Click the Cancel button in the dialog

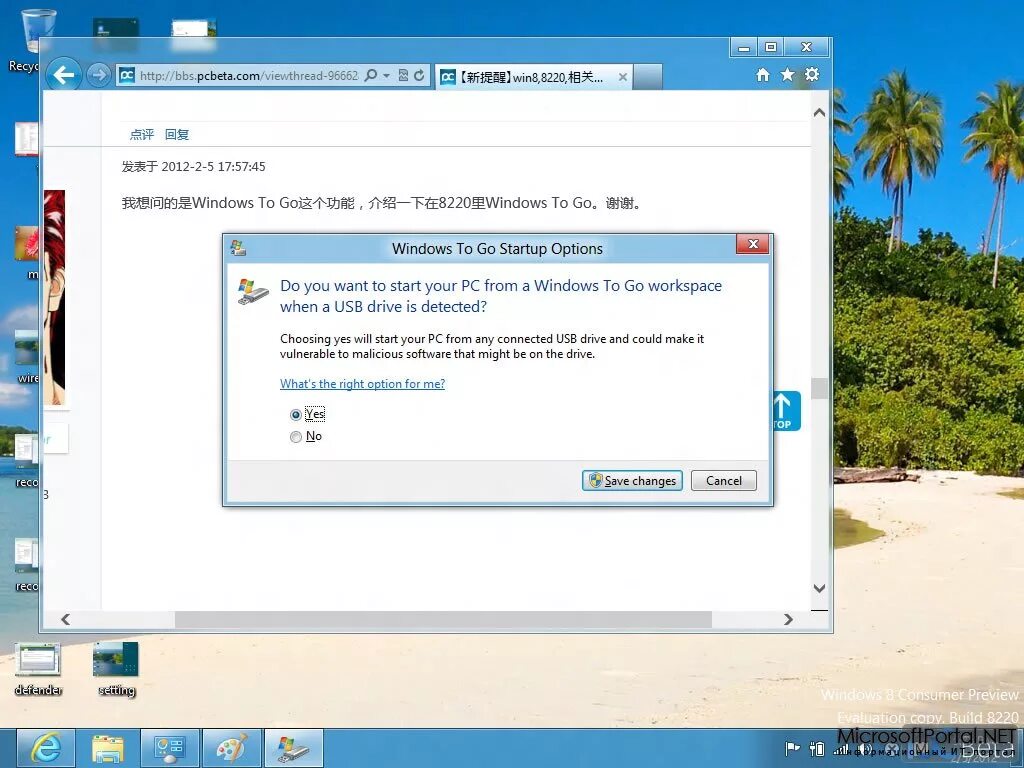723,480
